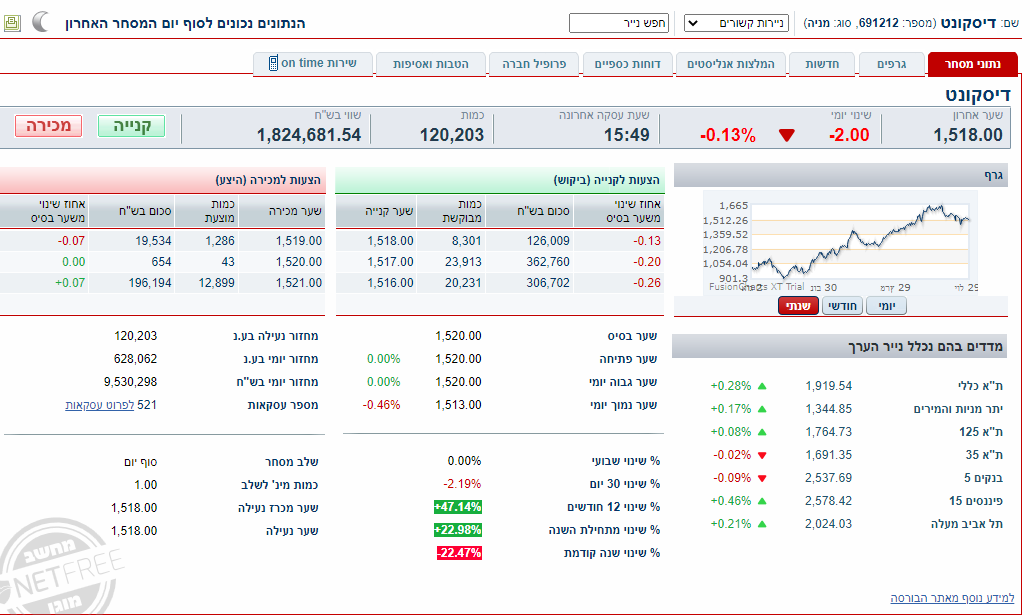Click the daily turnover 9,530,298 value
The width and height of the screenshot is (1030, 615).
(x=130, y=382)
